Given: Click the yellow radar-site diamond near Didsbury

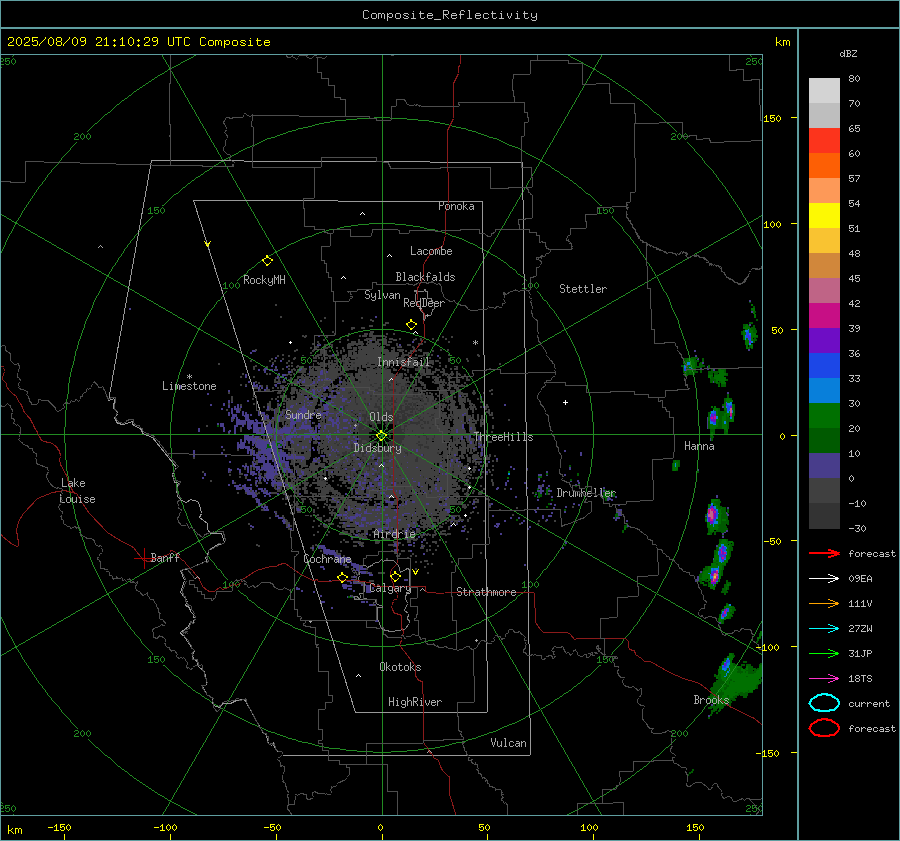Looking at the screenshot, I should [381, 436].
